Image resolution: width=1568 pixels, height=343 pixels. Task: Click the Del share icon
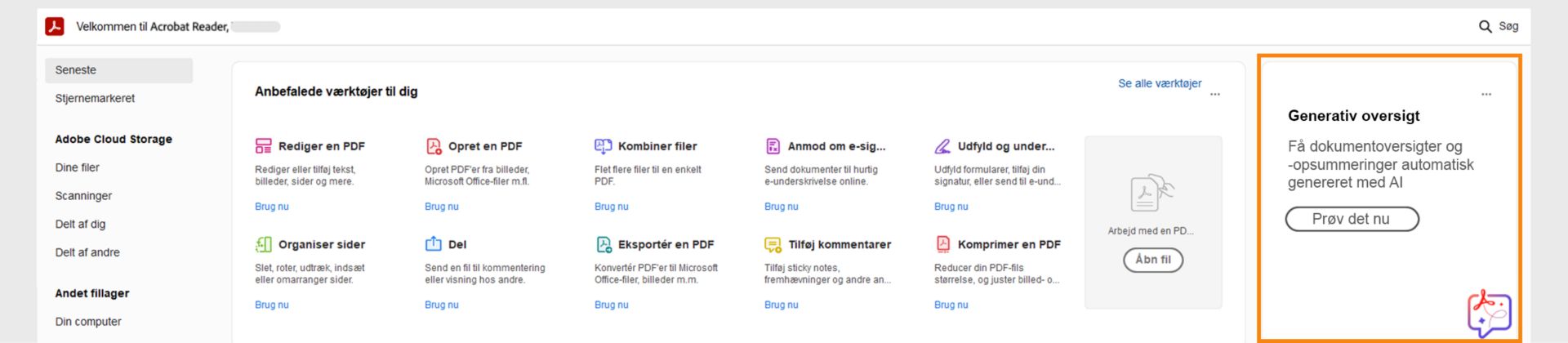433,244
